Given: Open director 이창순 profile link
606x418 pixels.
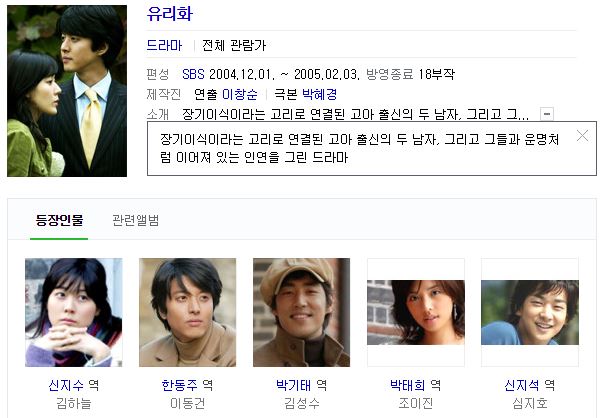Looking at the screenshot, I should 240,94.
